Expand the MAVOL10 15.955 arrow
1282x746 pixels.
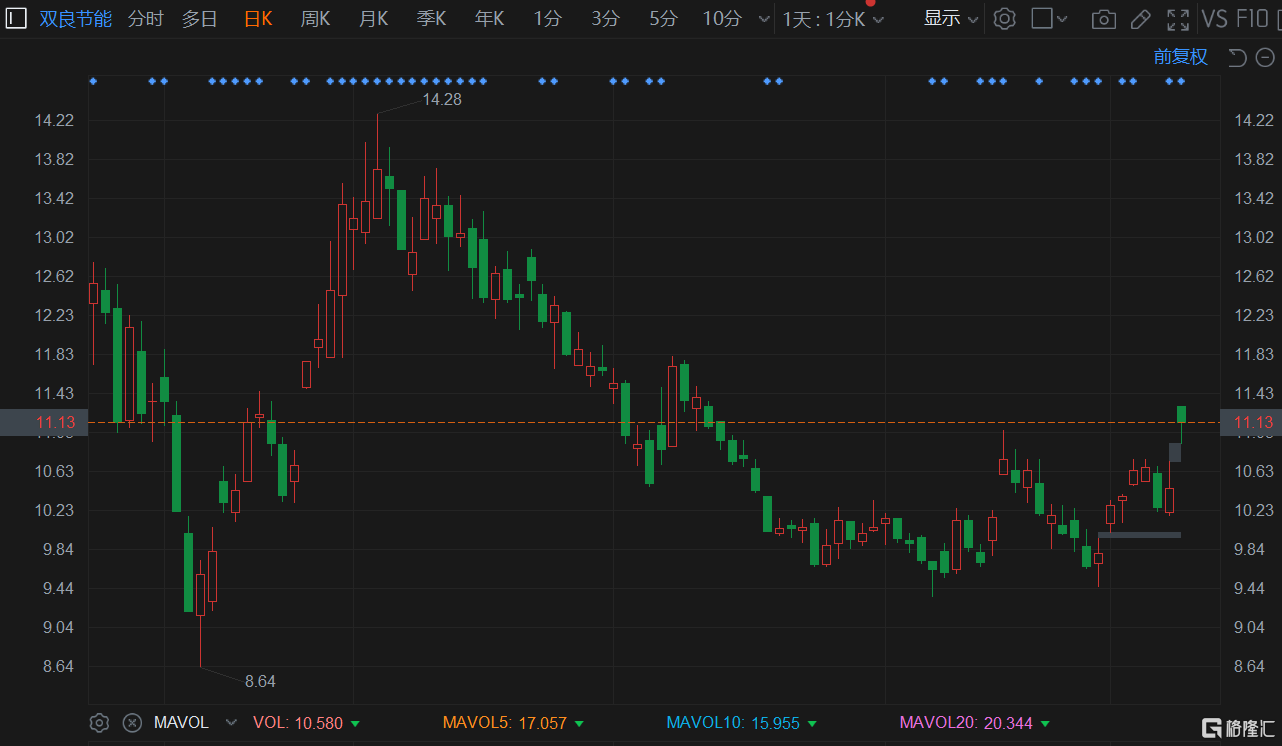coord(811,723)
